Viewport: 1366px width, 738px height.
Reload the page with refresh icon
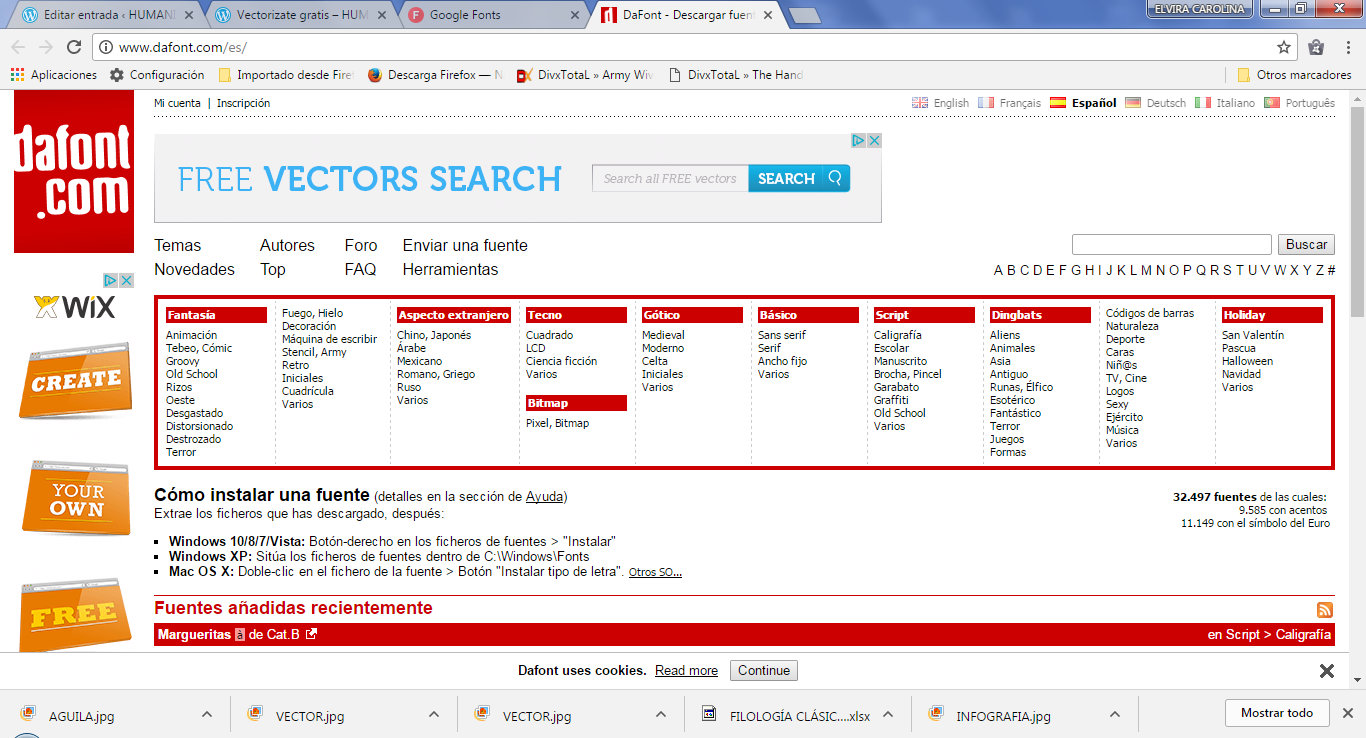coord(74,47)
